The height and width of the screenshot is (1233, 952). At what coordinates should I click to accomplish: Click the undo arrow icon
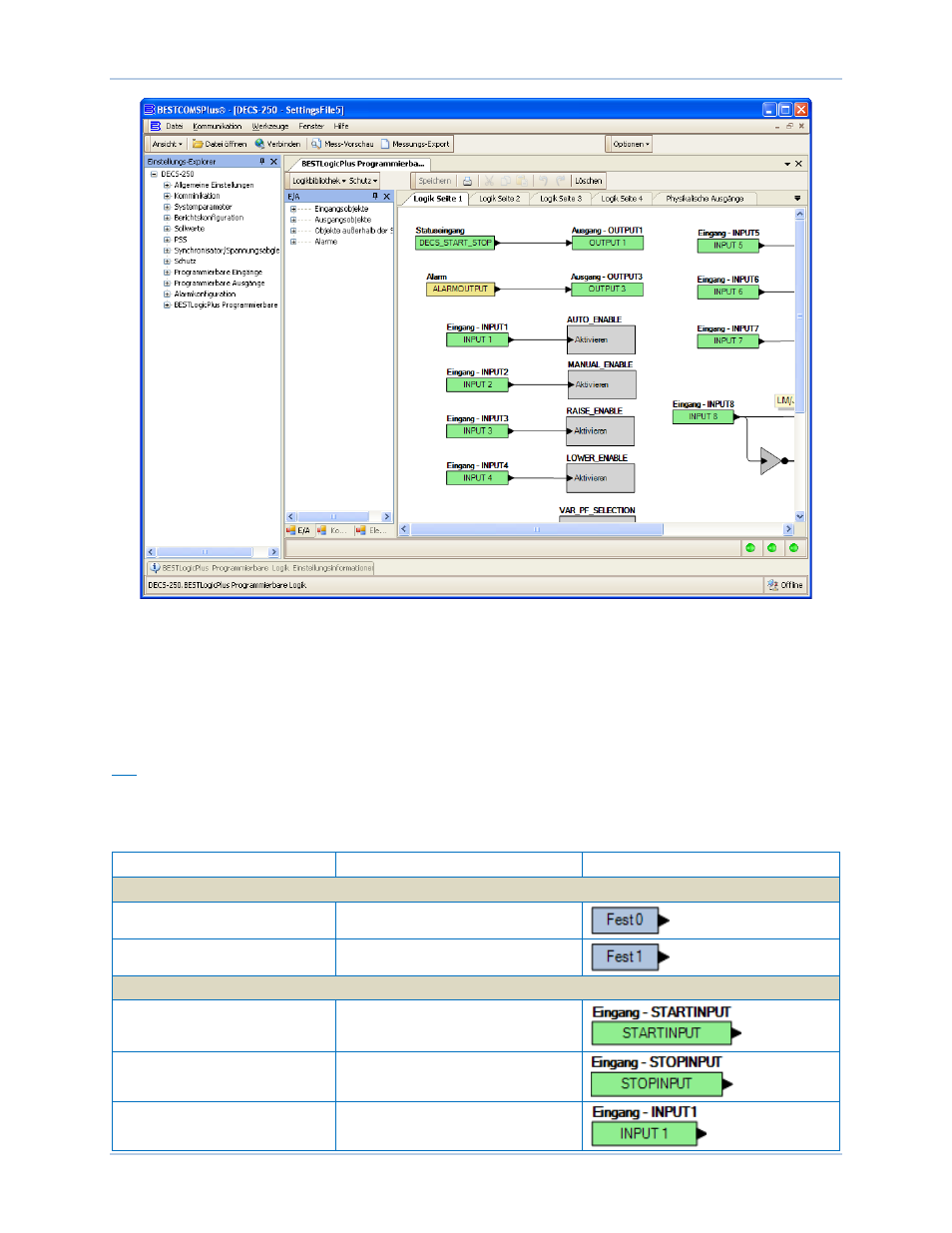[x=544, y=181]
